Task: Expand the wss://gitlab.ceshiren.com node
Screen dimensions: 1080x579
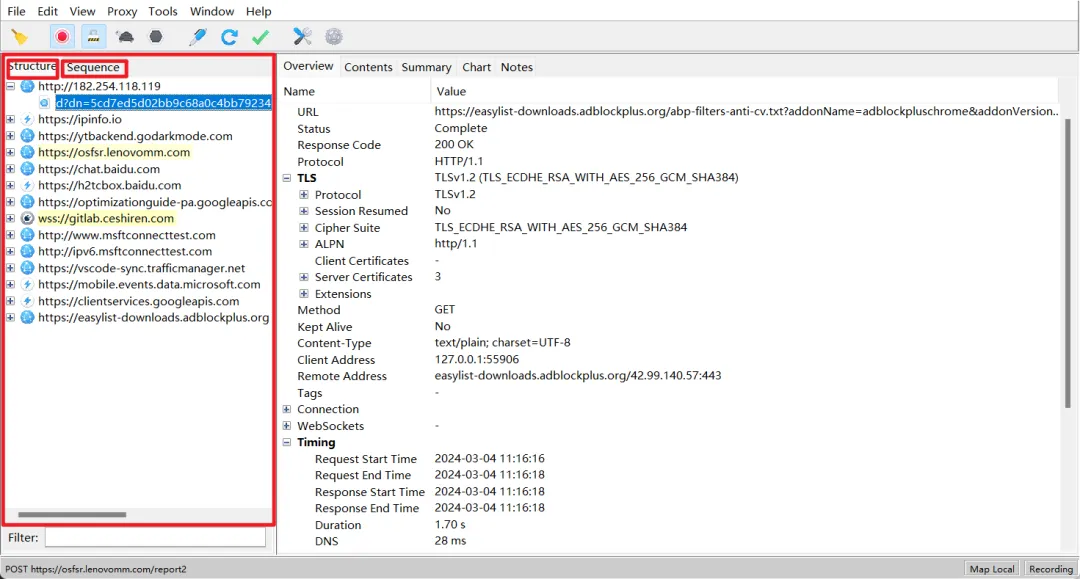Action: point(10,218)
